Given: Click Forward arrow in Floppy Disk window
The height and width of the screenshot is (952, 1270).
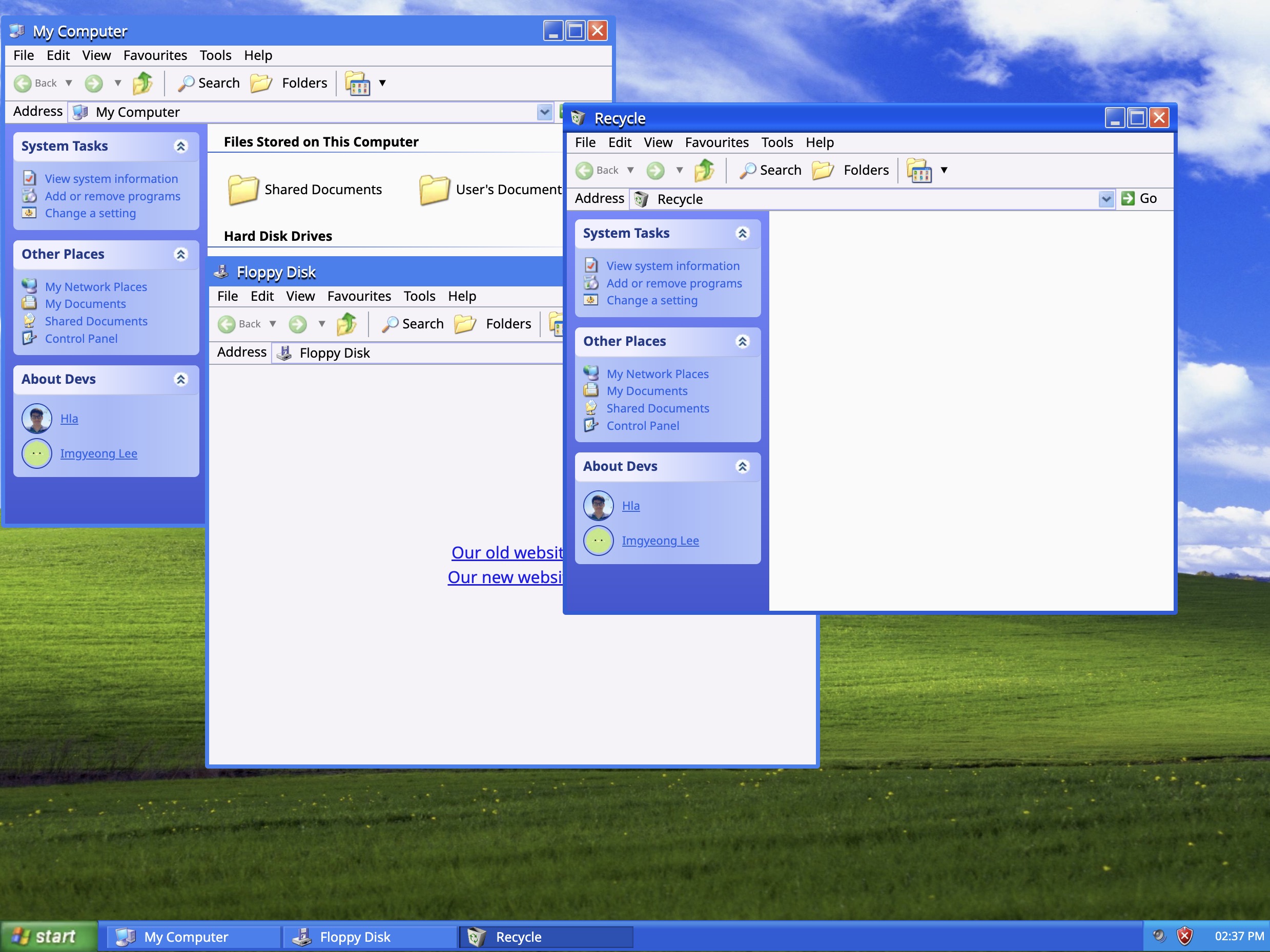Looking at the screenshot, I should click(297, 324).
